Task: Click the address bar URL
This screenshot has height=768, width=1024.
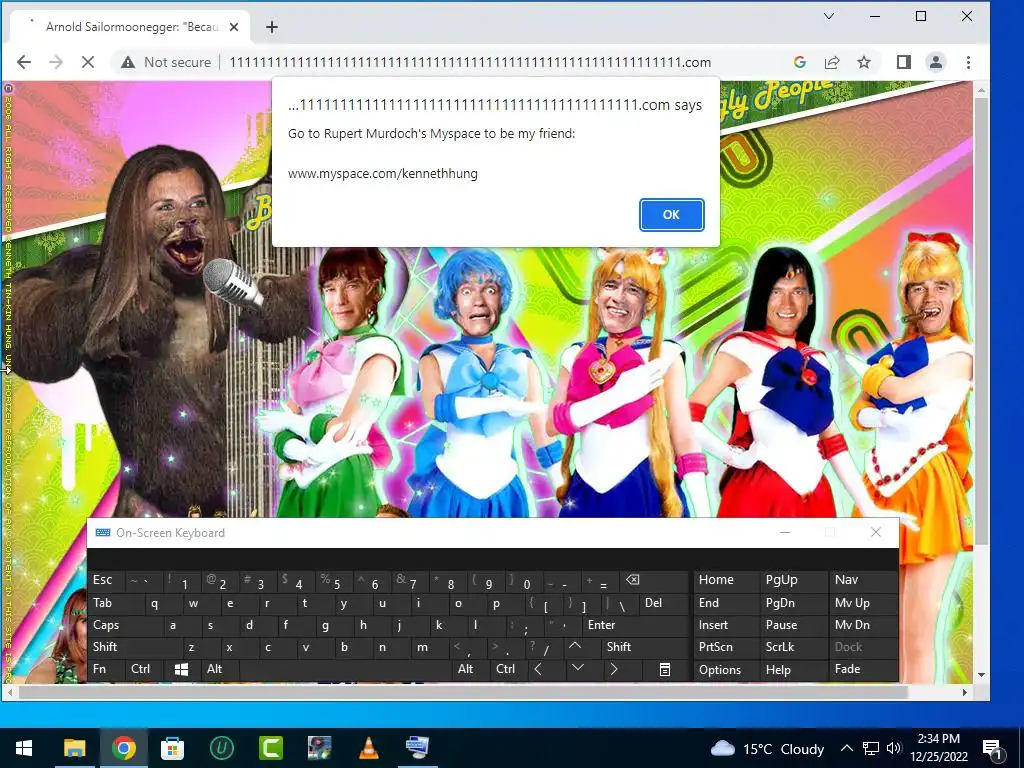Action: 470,62
